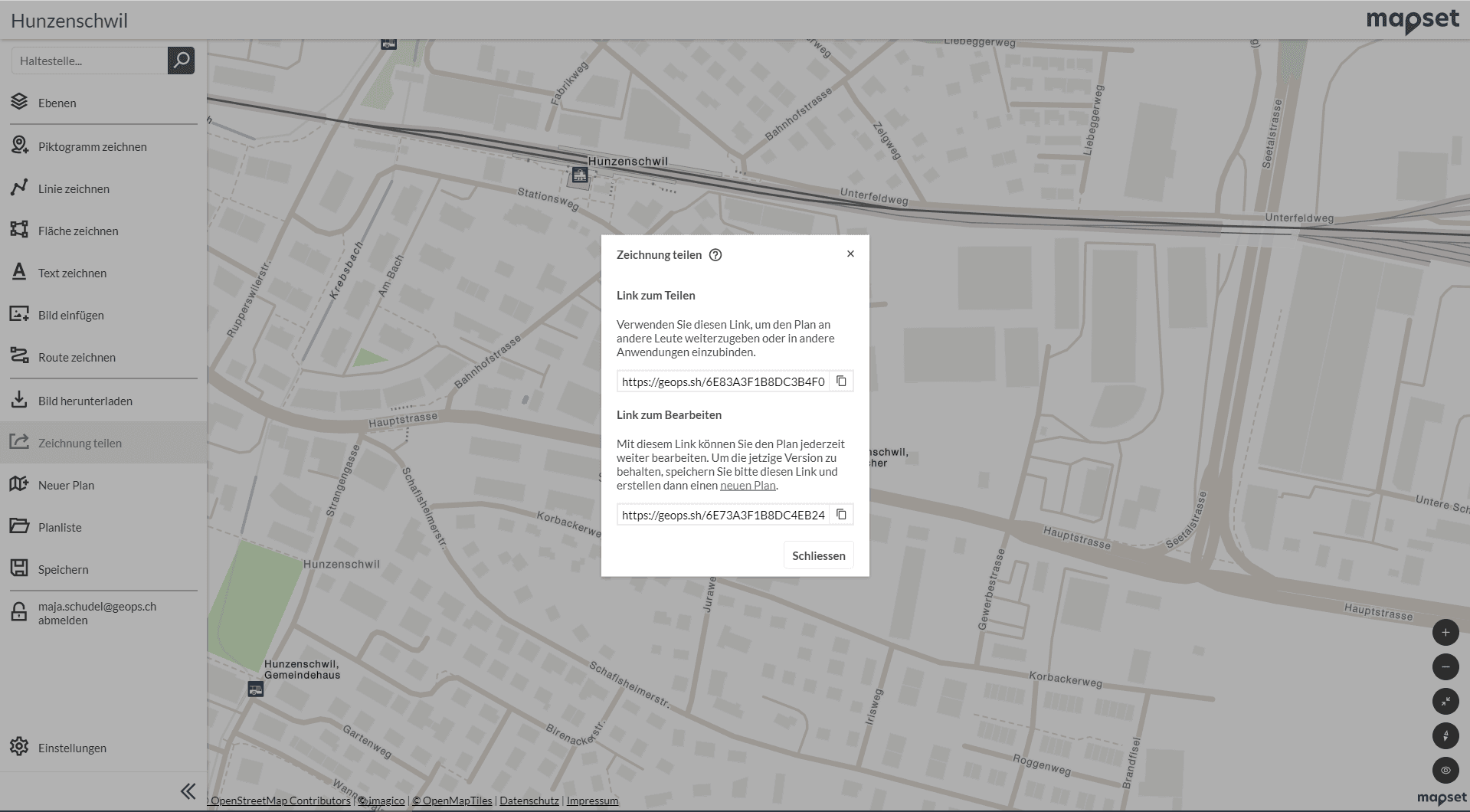Collapse the left sidebar menu
The width and height of the screenshot is (1470, 812).
tap(188, 791)
